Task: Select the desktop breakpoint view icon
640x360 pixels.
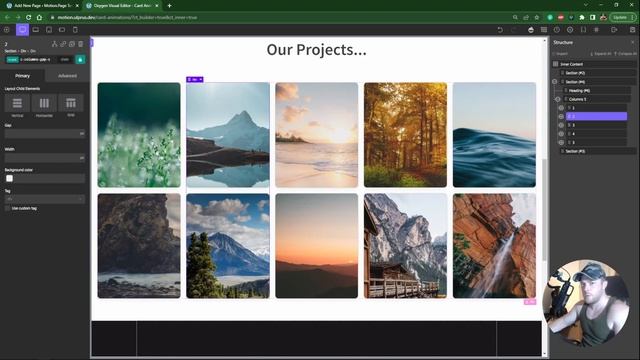Action: (x=22, y=30)
